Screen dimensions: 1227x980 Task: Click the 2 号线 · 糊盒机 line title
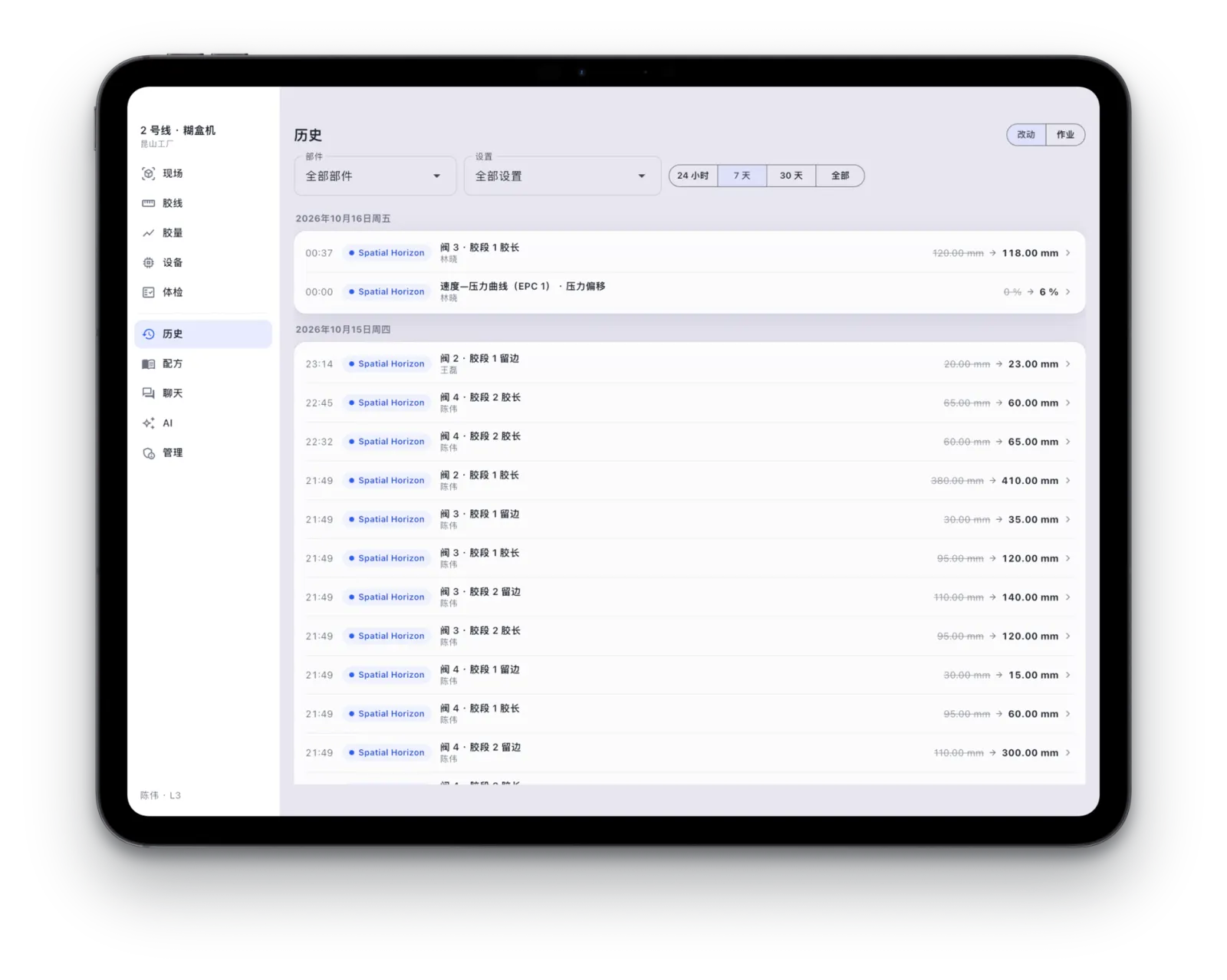(178, 130)
